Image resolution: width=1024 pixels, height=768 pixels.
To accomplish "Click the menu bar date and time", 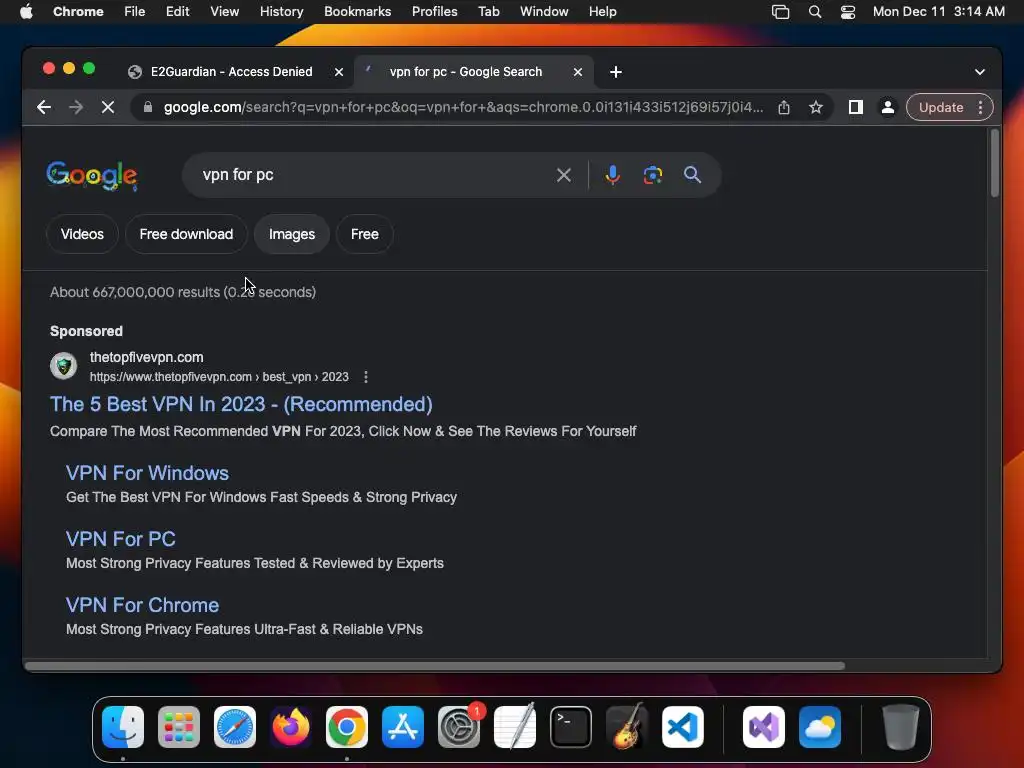I will point(938,12).
